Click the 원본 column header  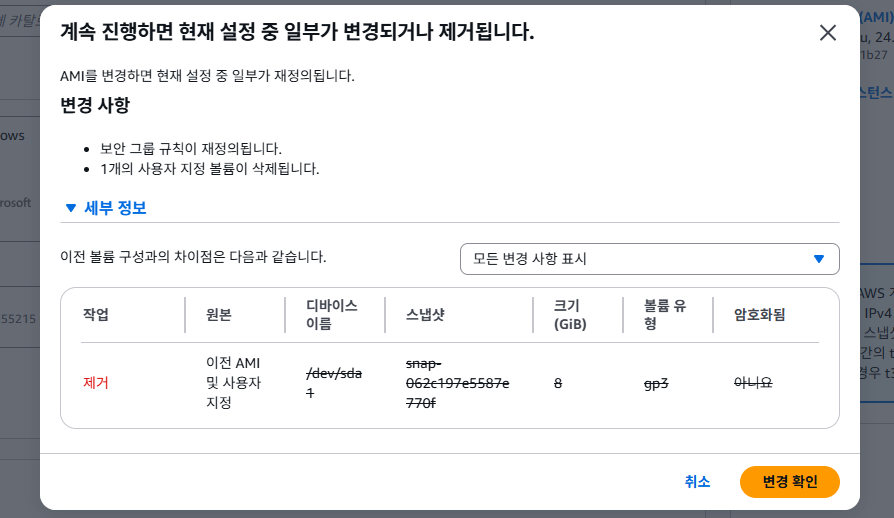click(x=218, y=315)
